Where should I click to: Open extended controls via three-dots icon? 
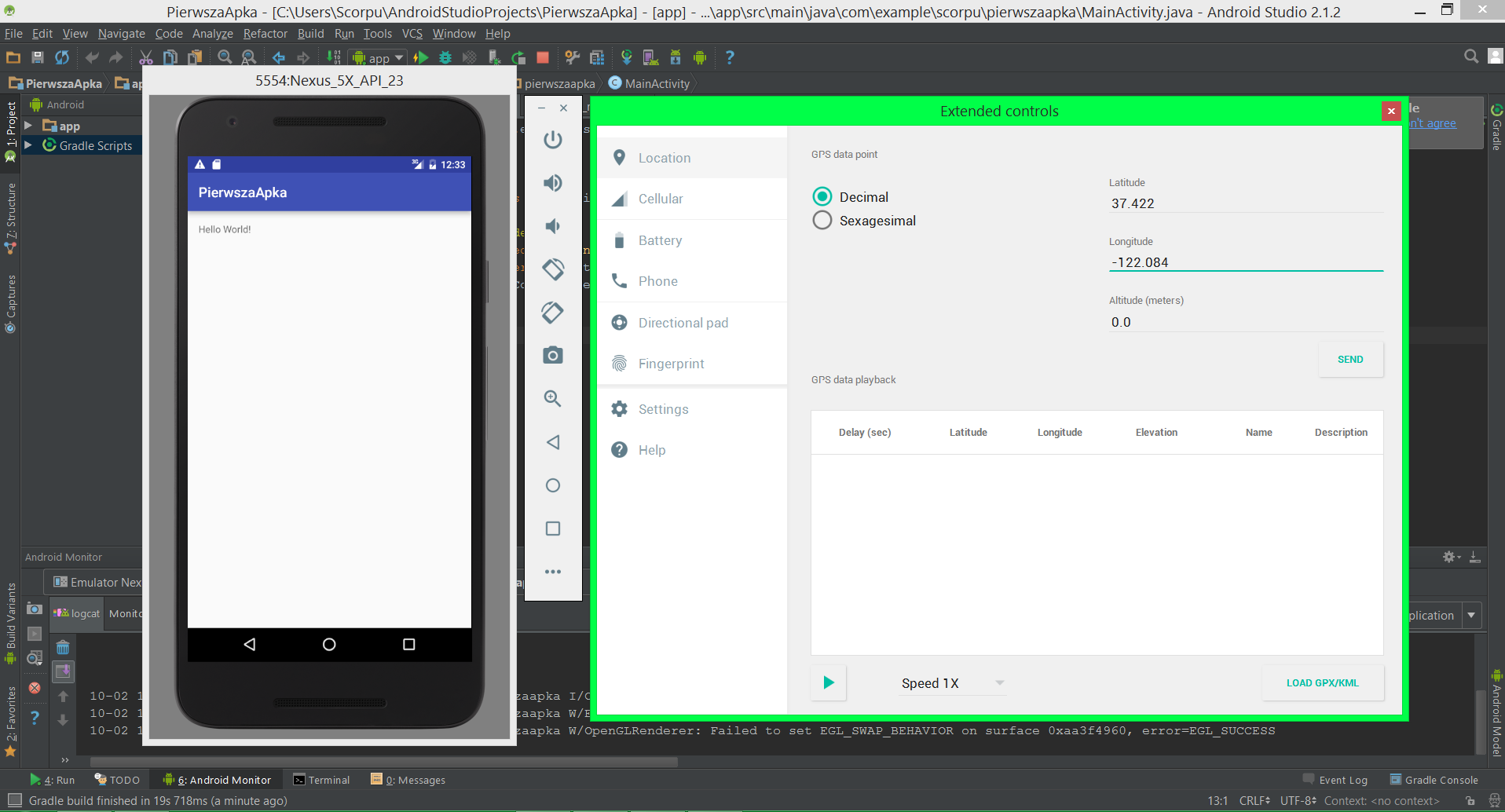click(x=553, y=572)
